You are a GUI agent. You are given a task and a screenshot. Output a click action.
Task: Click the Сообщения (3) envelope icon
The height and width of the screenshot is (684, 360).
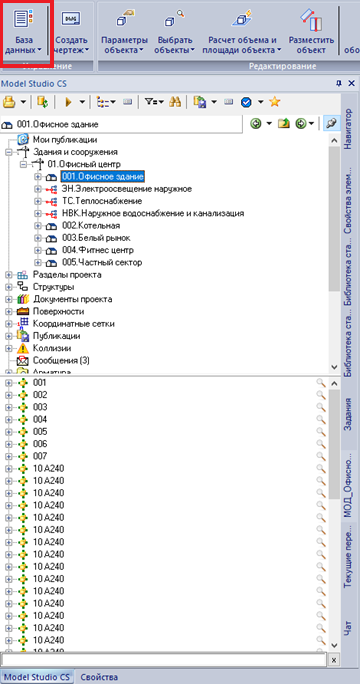pyautogui.click(x=22, y=361)
